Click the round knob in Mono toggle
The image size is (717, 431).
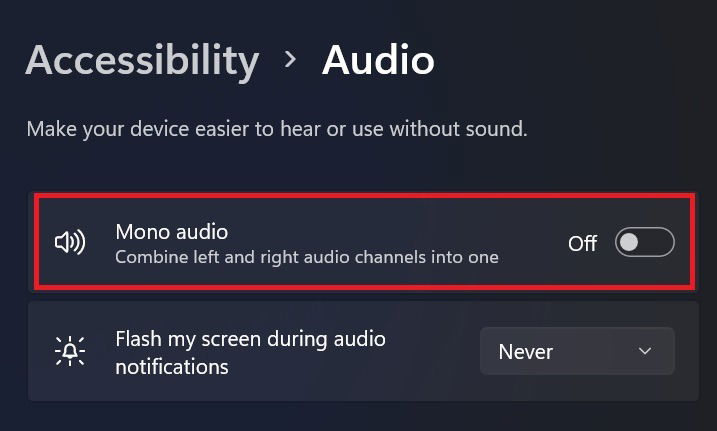click(630, 242)
